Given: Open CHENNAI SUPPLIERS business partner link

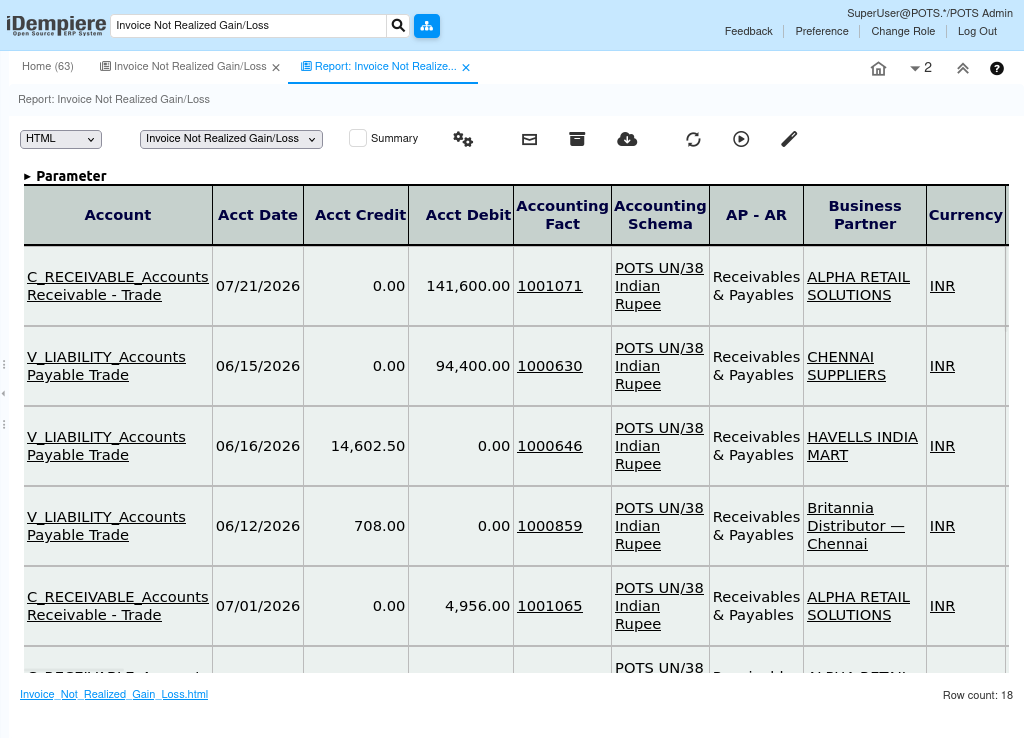Looking at the screenshot, I should pos(846,366).
